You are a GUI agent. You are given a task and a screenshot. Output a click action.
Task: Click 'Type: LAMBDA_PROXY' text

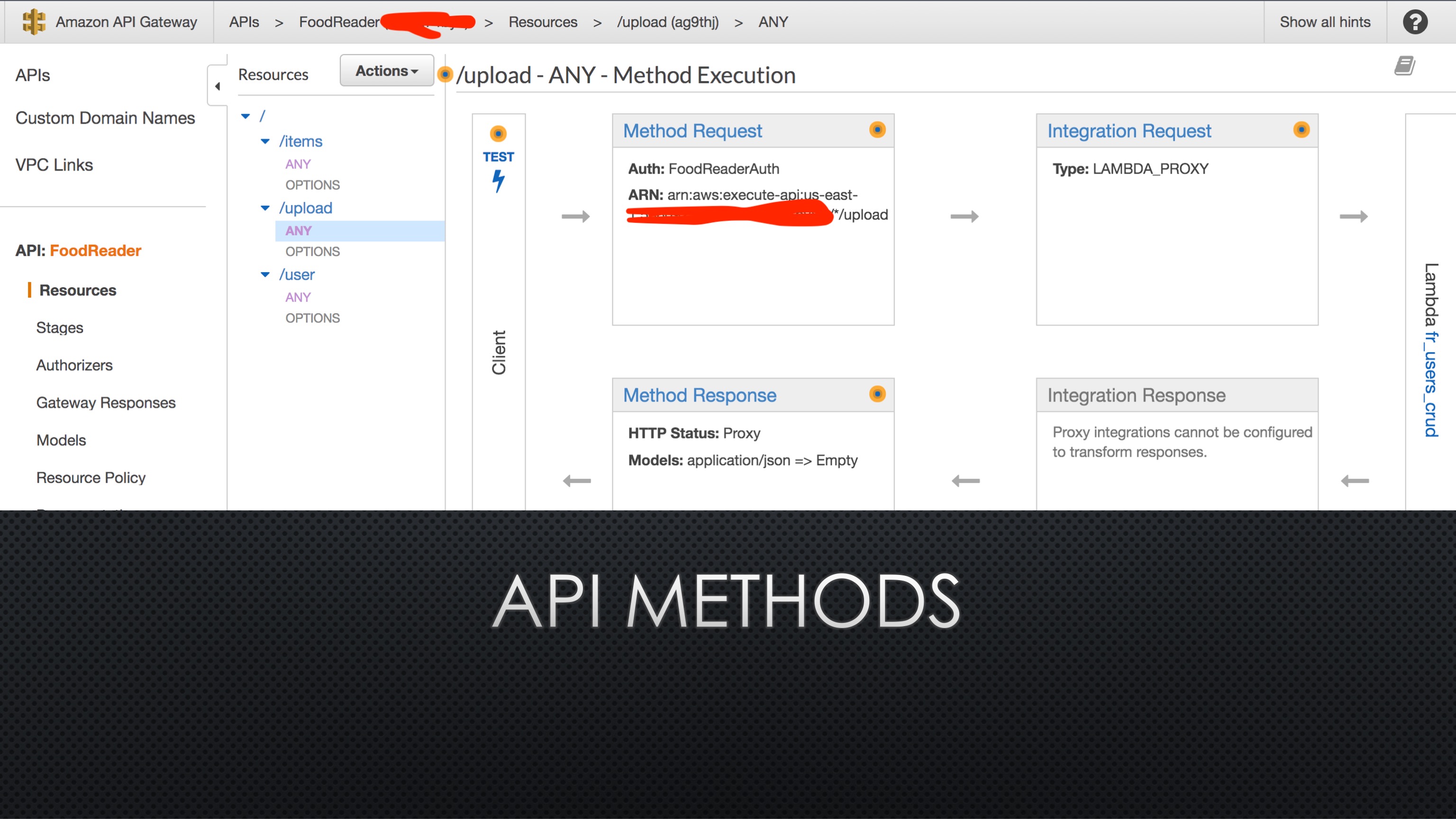1130,168
